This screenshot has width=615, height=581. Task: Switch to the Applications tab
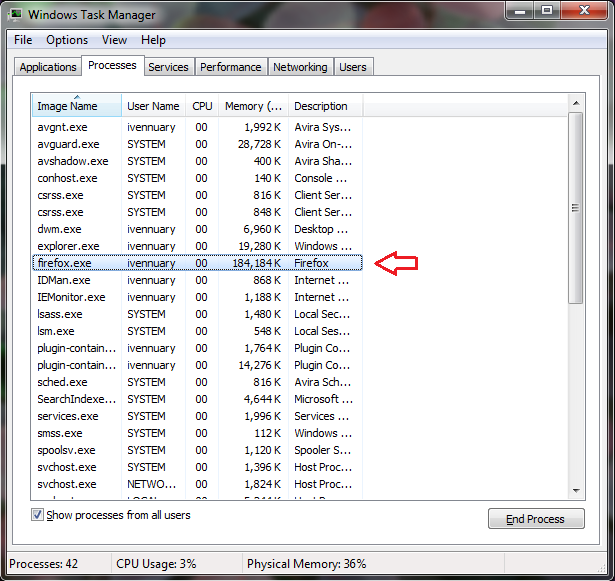click(48, 67)
